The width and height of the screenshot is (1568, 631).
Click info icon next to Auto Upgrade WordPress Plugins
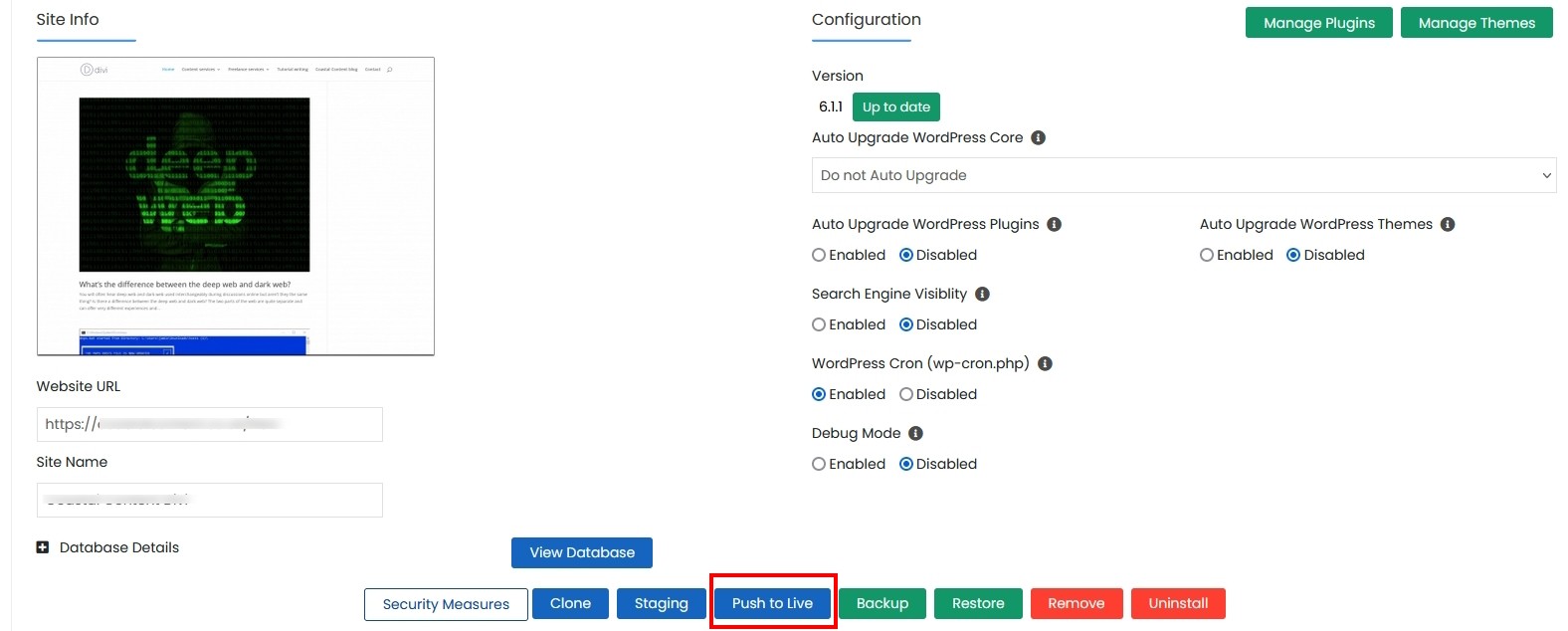click(x=1055, y=224)
